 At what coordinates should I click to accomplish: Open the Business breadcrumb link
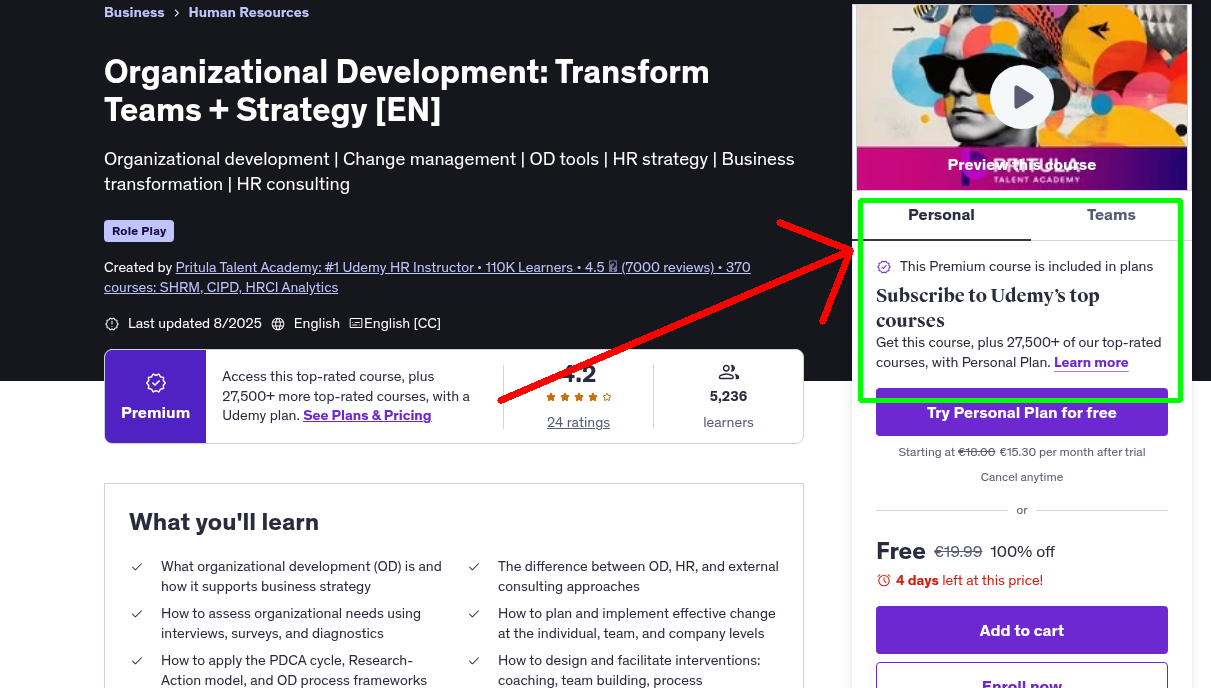coord(134,12)
